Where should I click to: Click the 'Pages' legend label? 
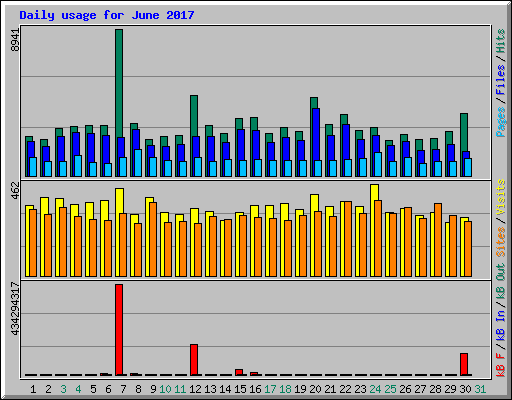(x=501, y=122)
